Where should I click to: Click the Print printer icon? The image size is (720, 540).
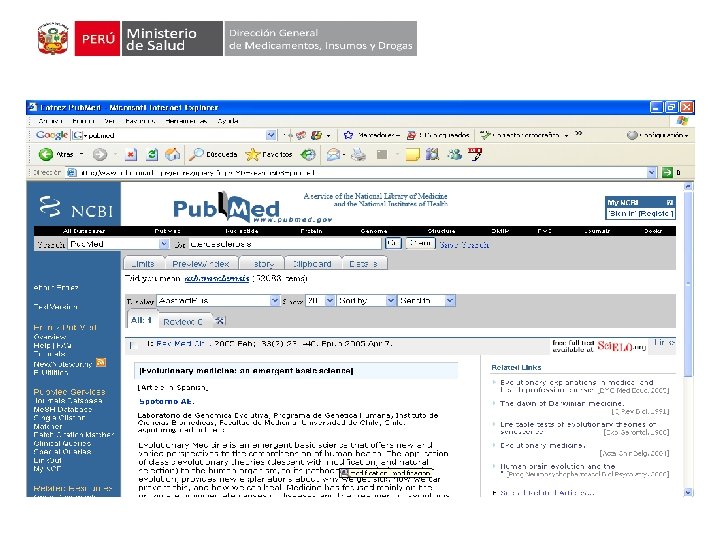(358, 155)
